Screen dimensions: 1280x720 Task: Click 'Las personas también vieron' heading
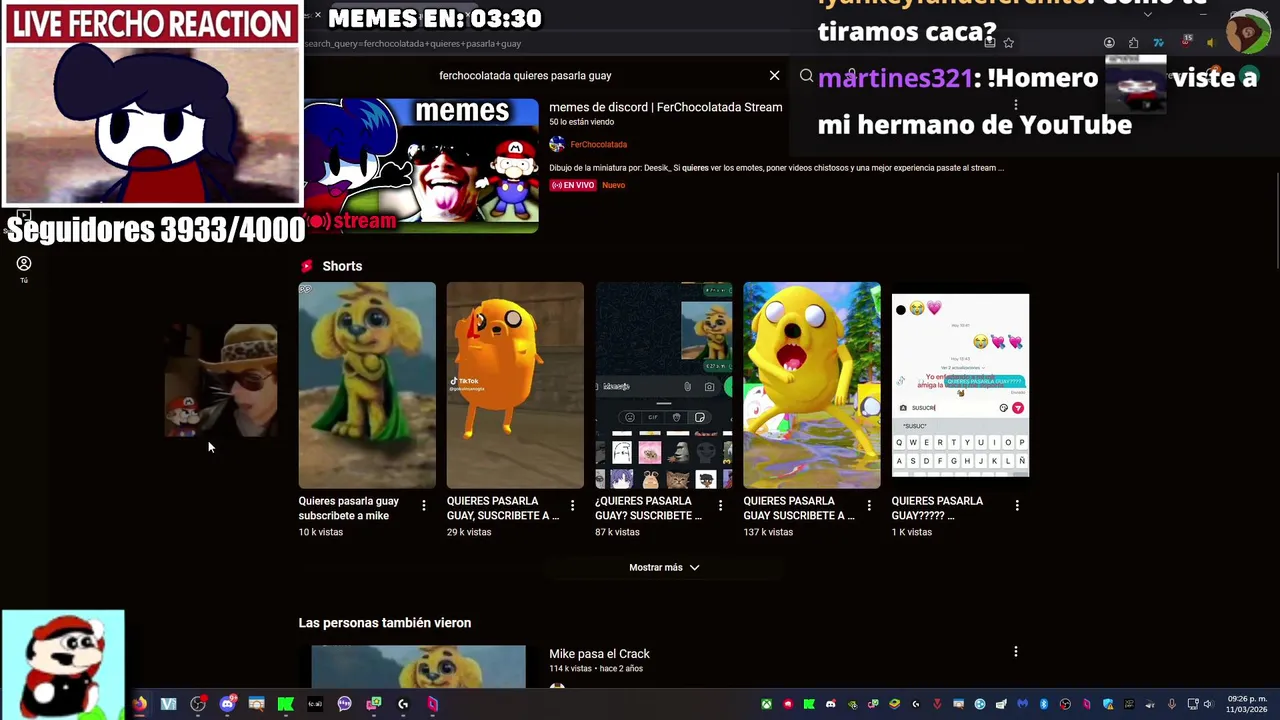point(384,622)
